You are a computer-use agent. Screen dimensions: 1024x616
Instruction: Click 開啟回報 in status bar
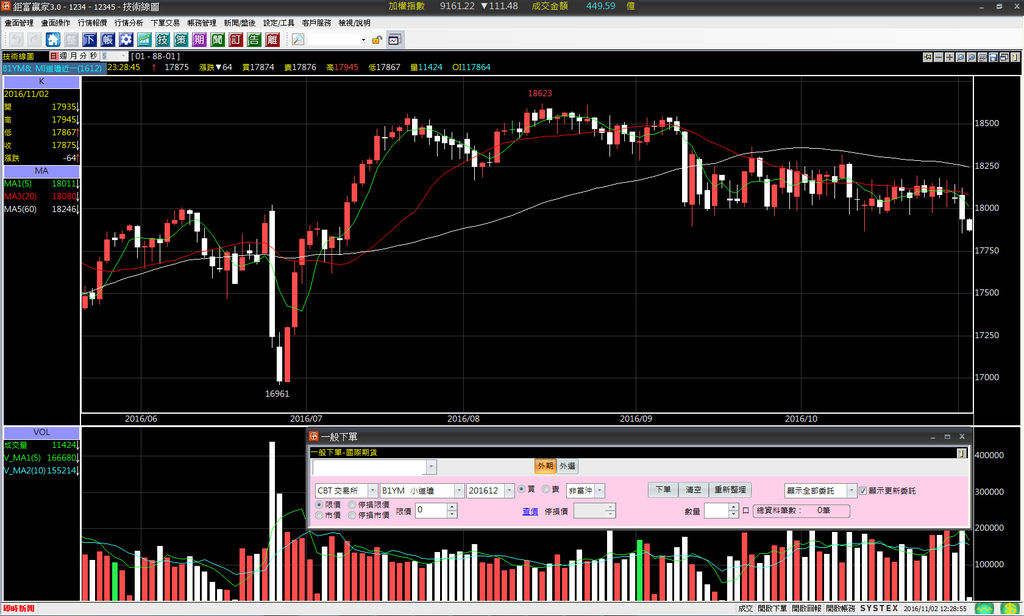(806, 609)
